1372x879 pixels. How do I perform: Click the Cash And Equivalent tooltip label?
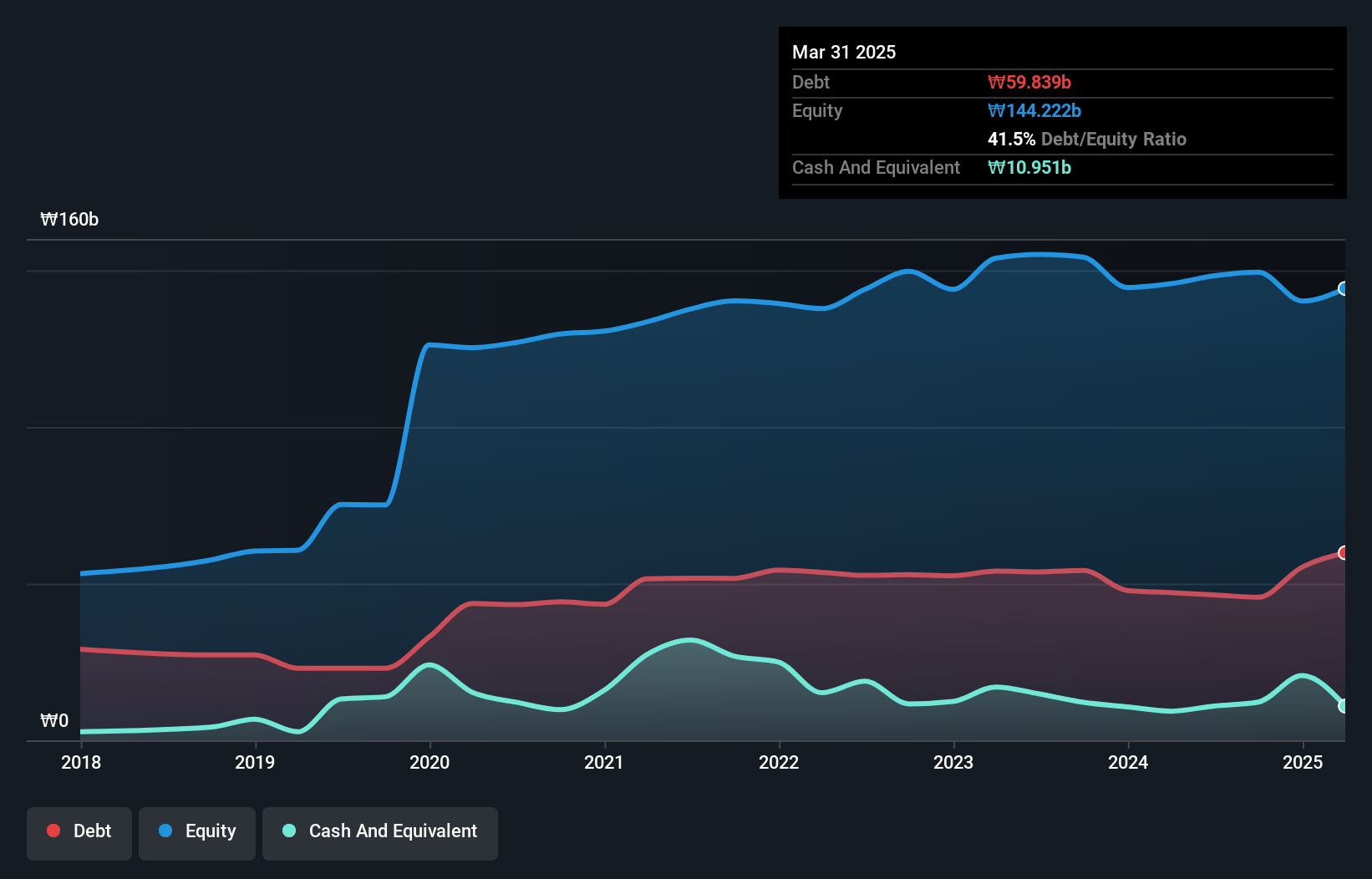click(x=876, y=168)
